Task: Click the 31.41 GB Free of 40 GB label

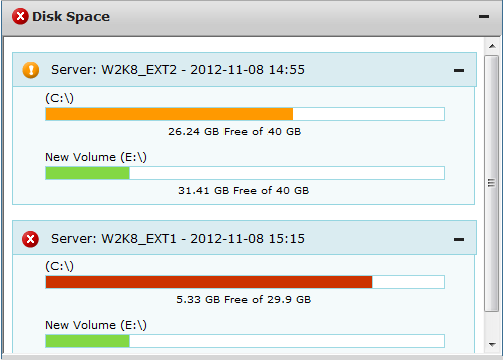Action: pos(243,191)
